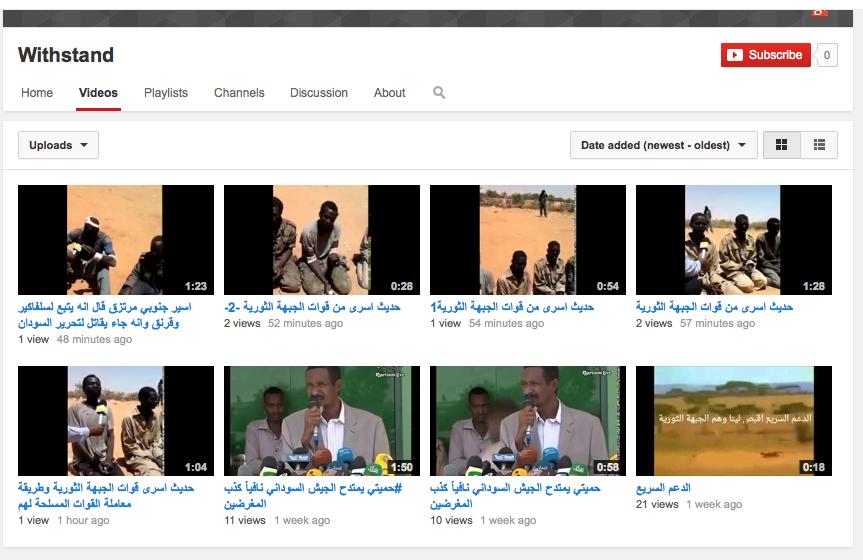Open the Playlists tab

166,93
